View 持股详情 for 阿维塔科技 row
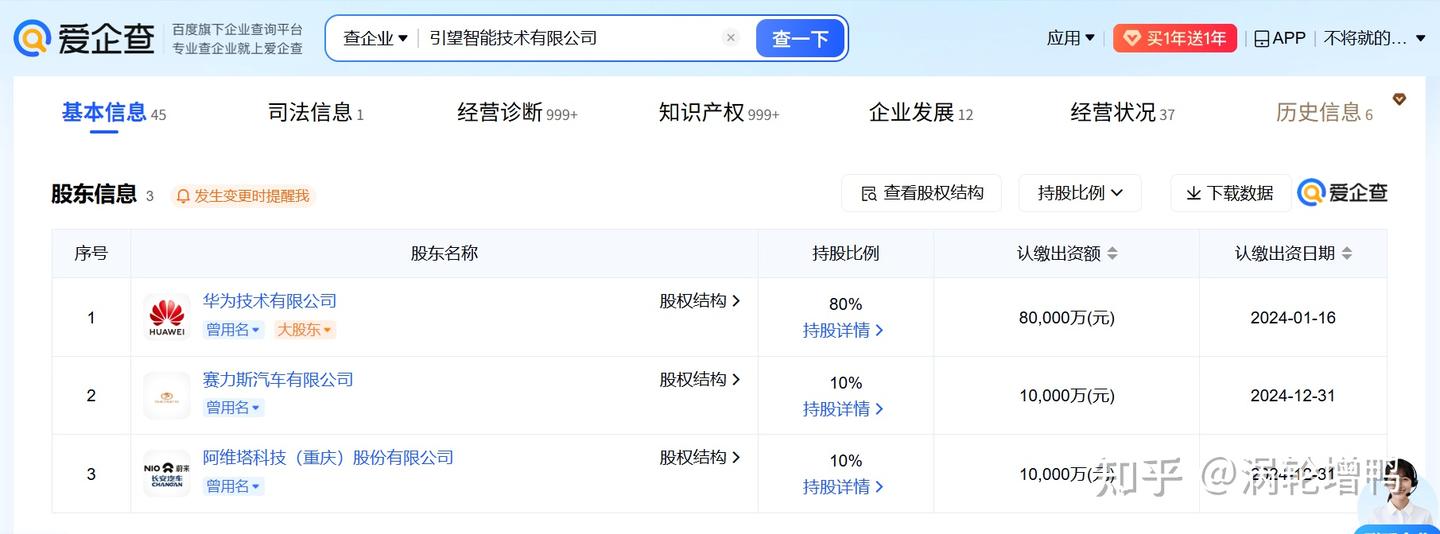 pos(843,487)
